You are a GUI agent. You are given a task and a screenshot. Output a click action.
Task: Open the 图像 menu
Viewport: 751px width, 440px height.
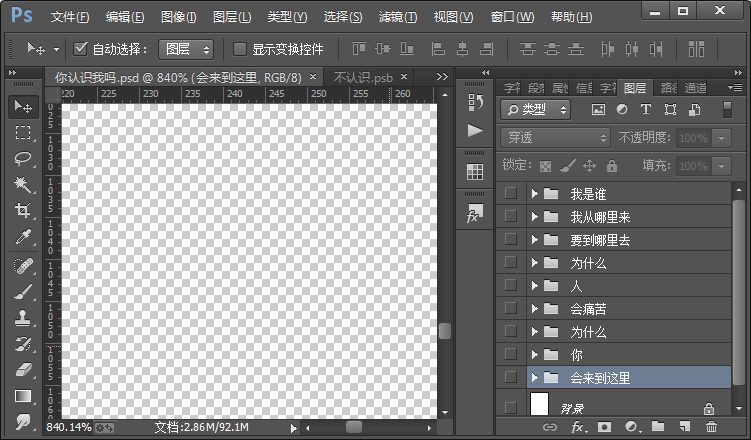coord(179,17)
